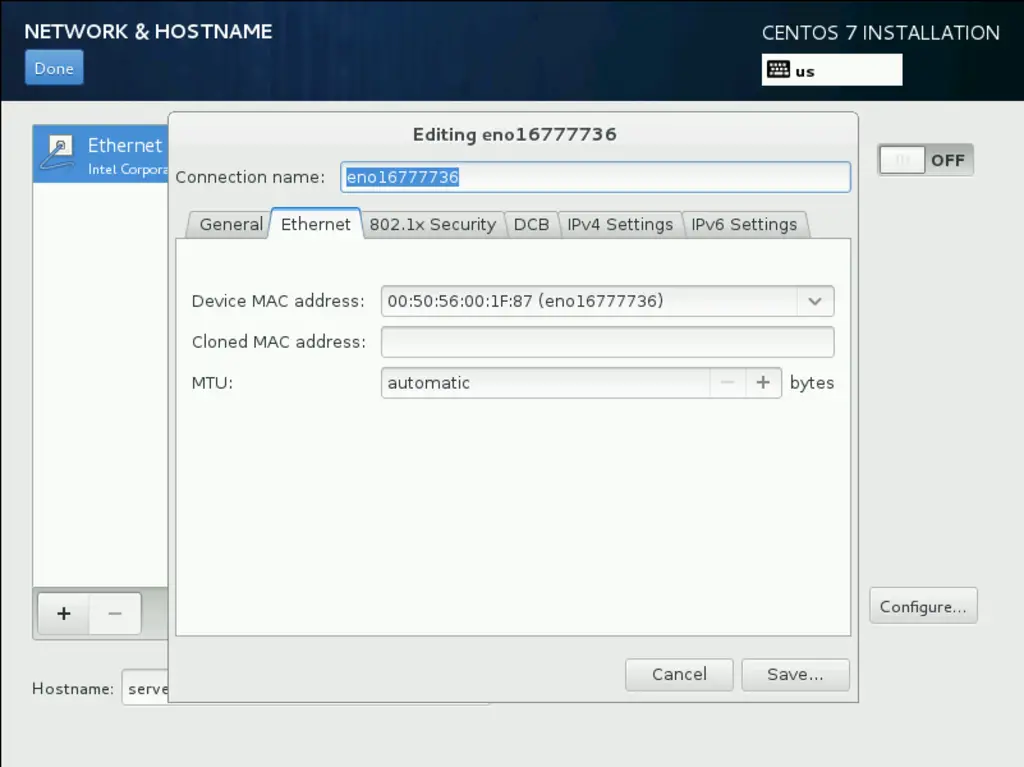Switch to the Ethernet tab

pyautogui.click(x=316, y=224)
